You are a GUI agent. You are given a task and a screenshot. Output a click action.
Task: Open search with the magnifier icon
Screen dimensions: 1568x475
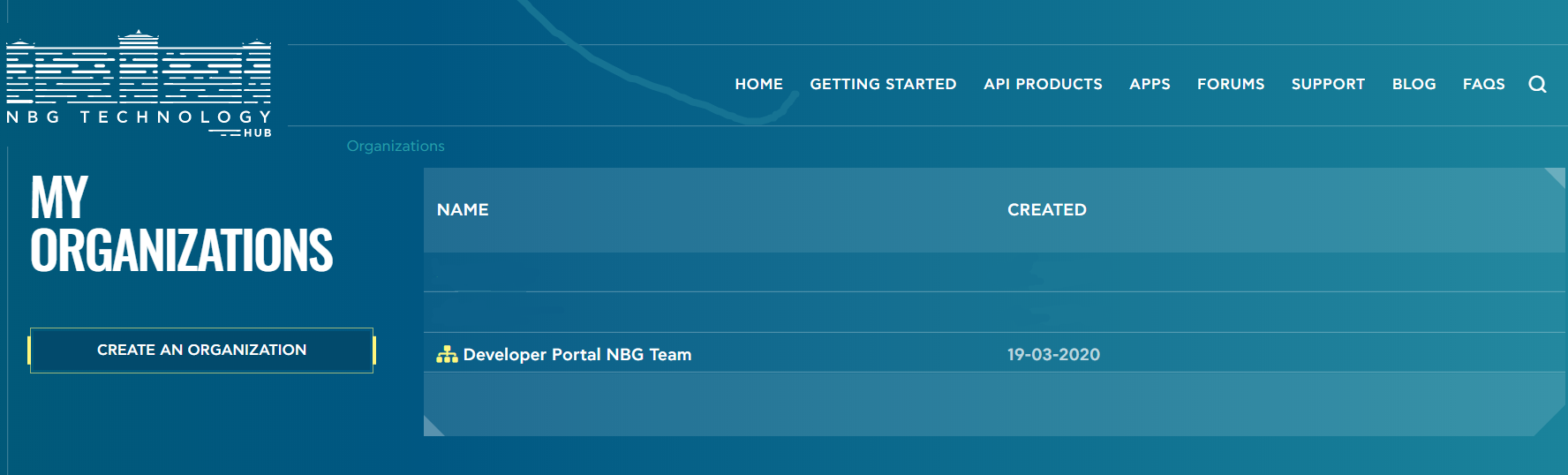[x=1537, y=84]
